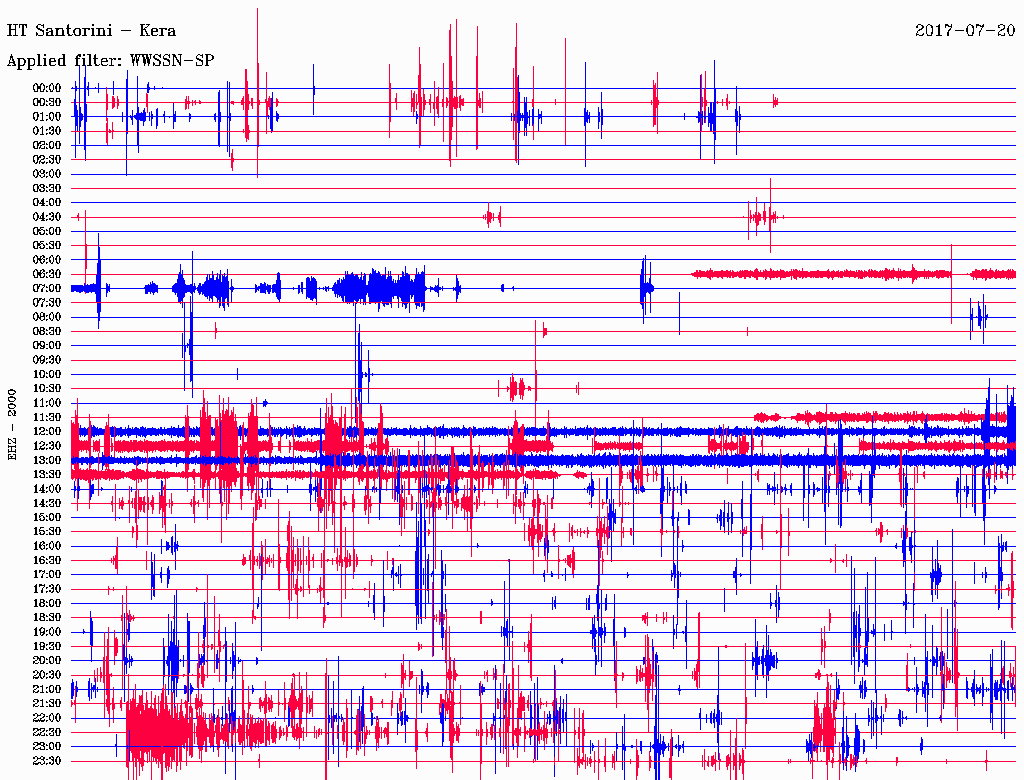
Task: Select the 19:00 time row label
Action: 47,632
